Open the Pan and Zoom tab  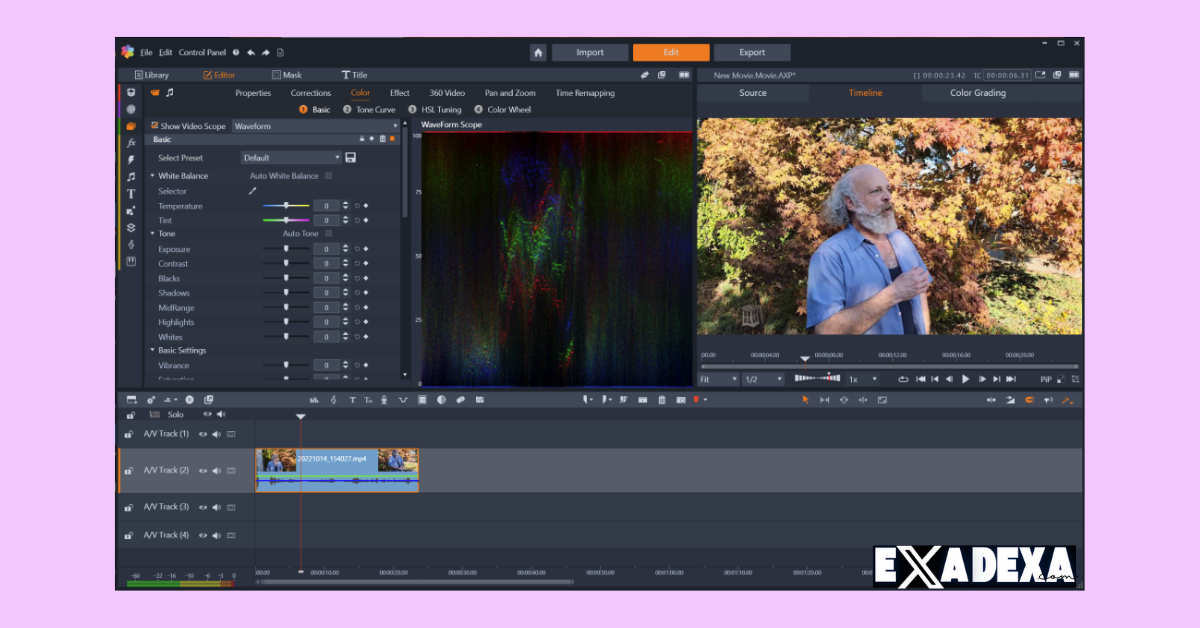[x=510, y=93]
